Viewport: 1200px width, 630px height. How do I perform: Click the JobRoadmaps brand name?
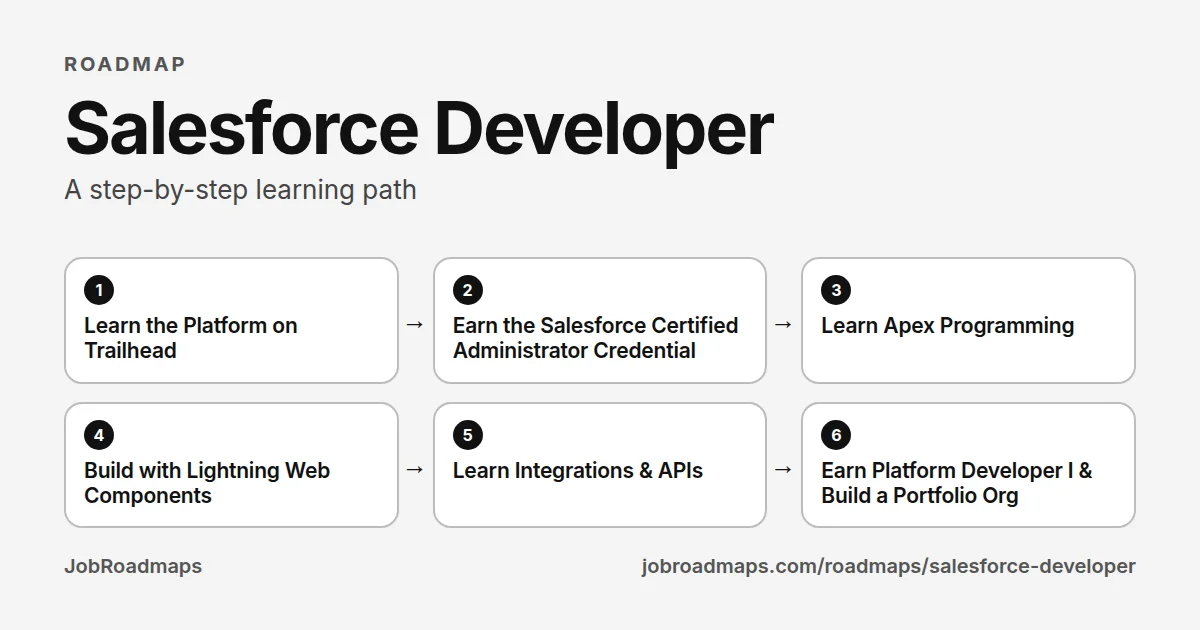[x=133, y=566]
